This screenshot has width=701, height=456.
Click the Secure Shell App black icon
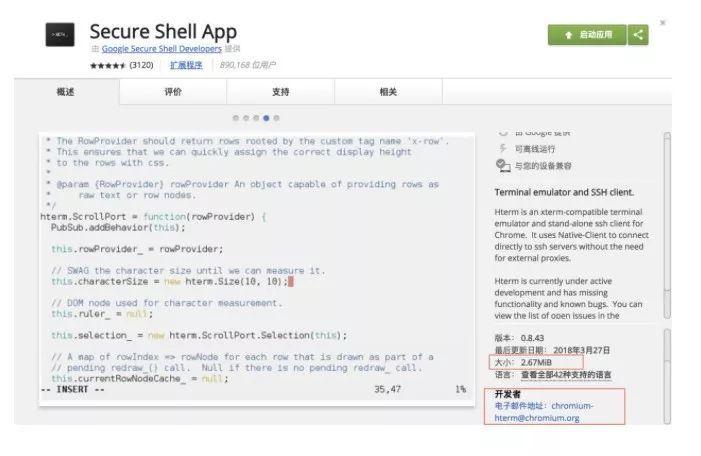[x=60, y=34]
